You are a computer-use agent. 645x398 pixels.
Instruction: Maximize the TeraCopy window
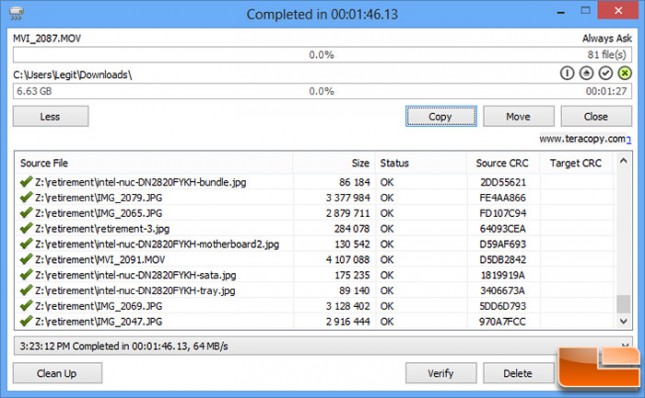[x=585, y=11]
